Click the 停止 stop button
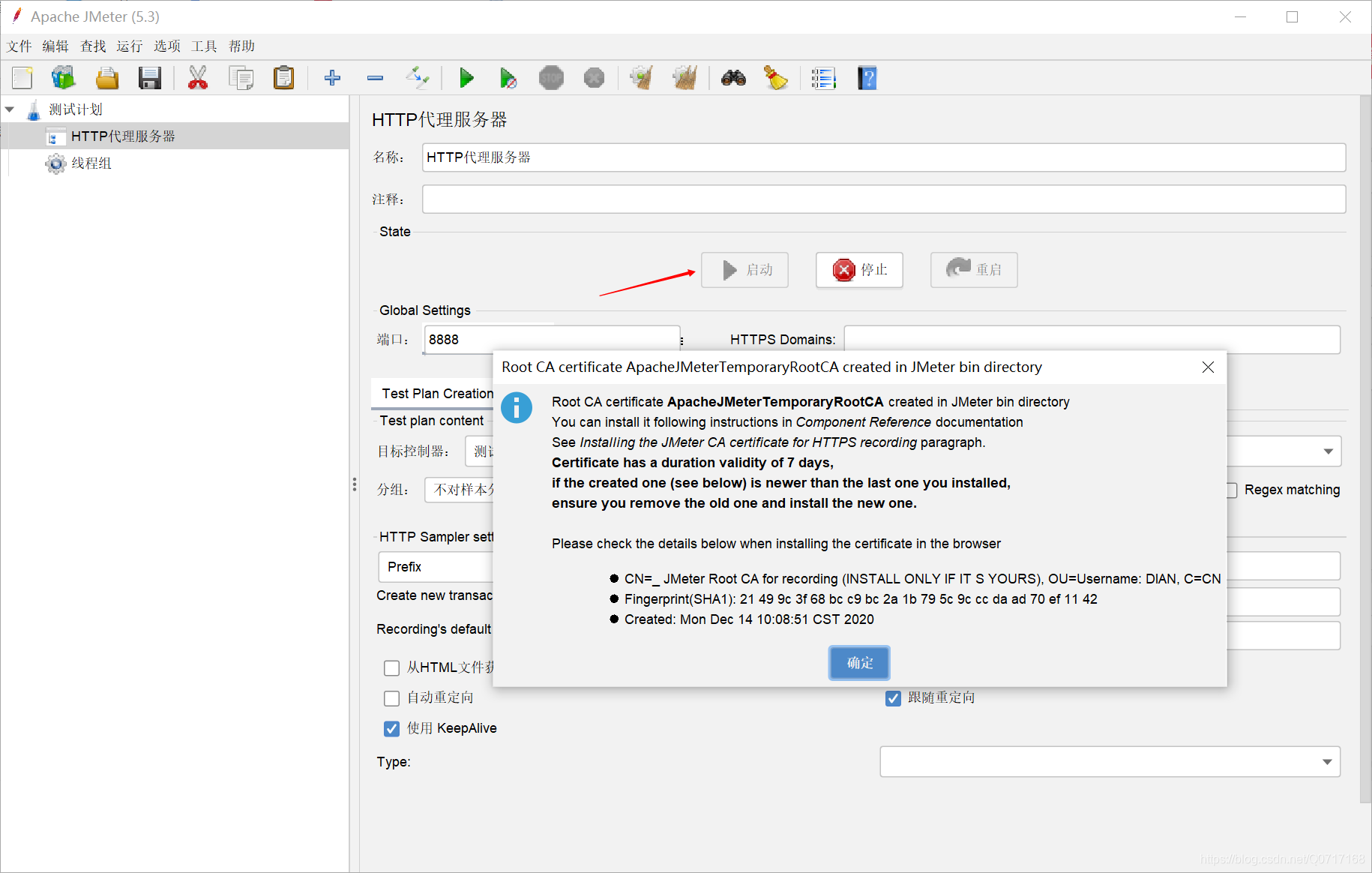1372x873 pixels. [x=859, y=270]
